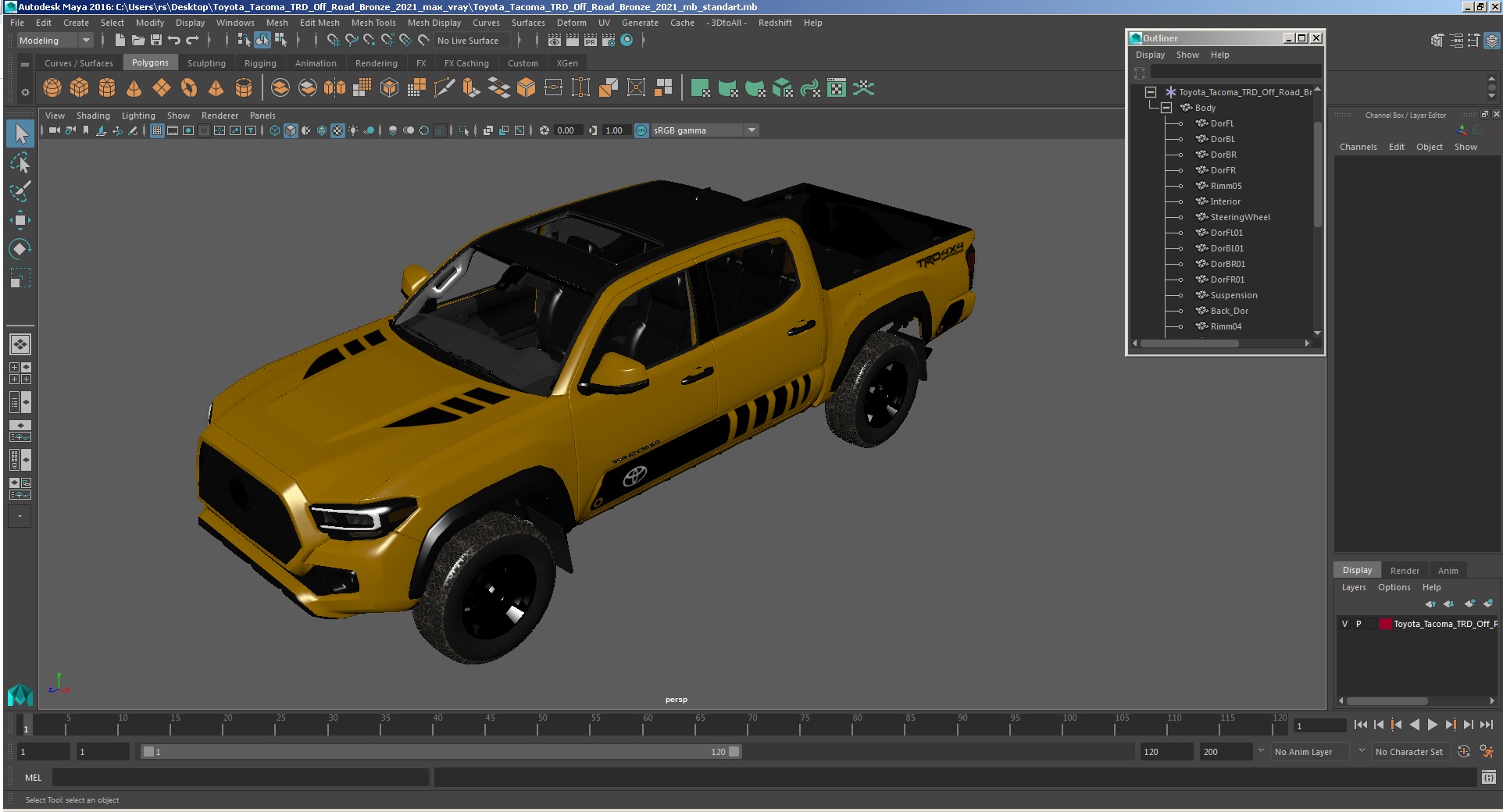Click the time range slider bar
1503x812 pixels.
tap(441, 752)
